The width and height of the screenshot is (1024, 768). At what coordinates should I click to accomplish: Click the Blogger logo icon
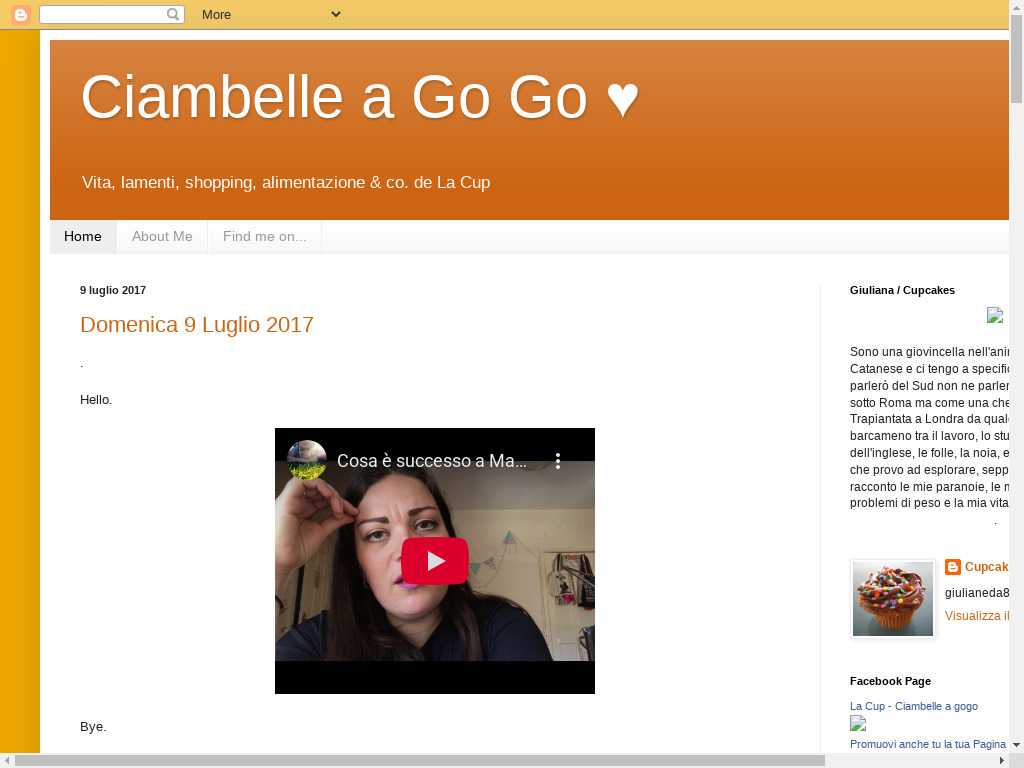(x=20, y=14)
